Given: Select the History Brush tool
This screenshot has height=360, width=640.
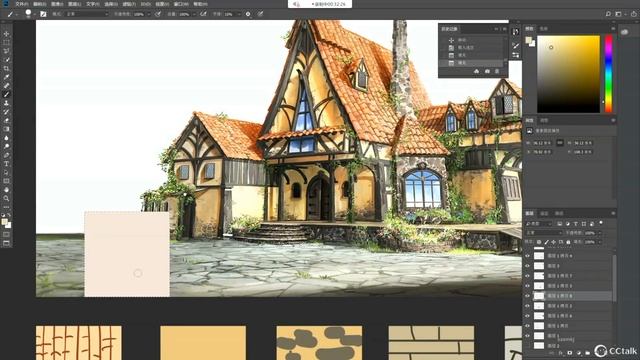Looking at the screenshot, I should pyautogui.click(x=6, y=111).
